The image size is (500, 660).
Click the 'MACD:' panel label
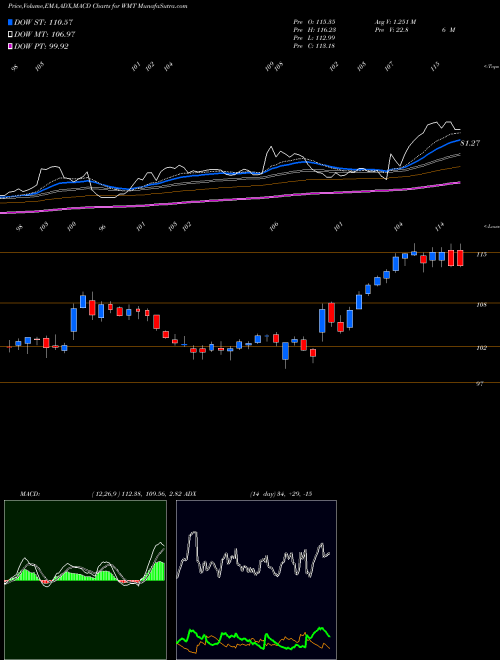click(30, 494)
